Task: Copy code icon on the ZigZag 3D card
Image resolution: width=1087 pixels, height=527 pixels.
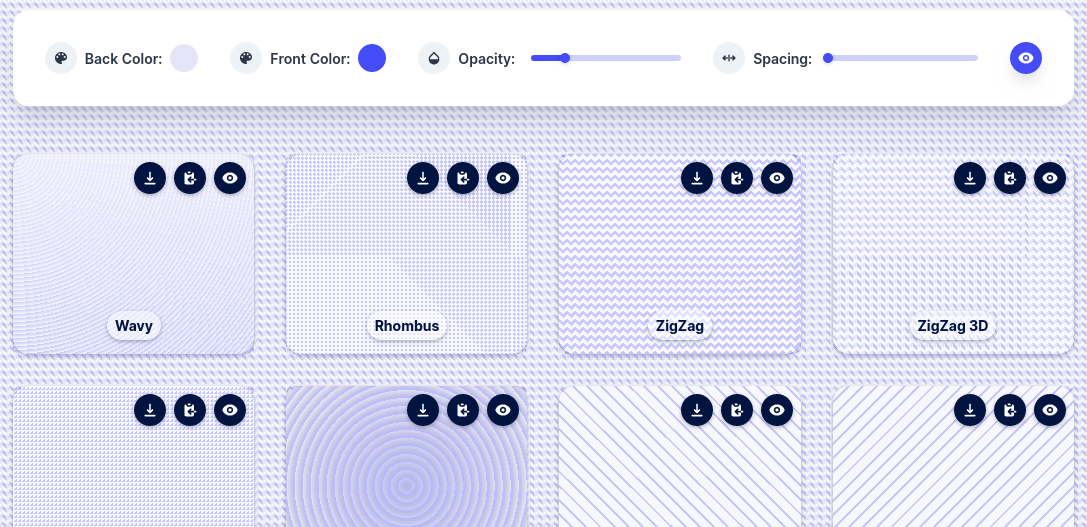Action: (1009, 178)
